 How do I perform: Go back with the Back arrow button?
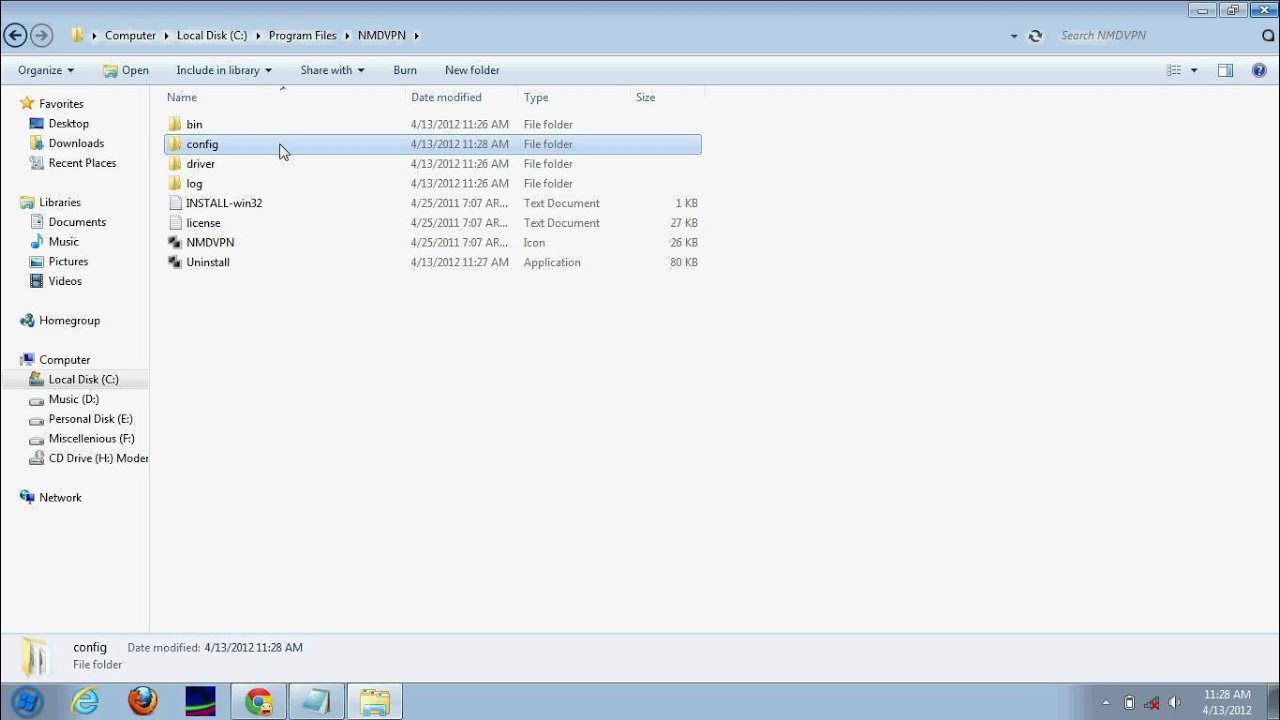pos(15,35)
